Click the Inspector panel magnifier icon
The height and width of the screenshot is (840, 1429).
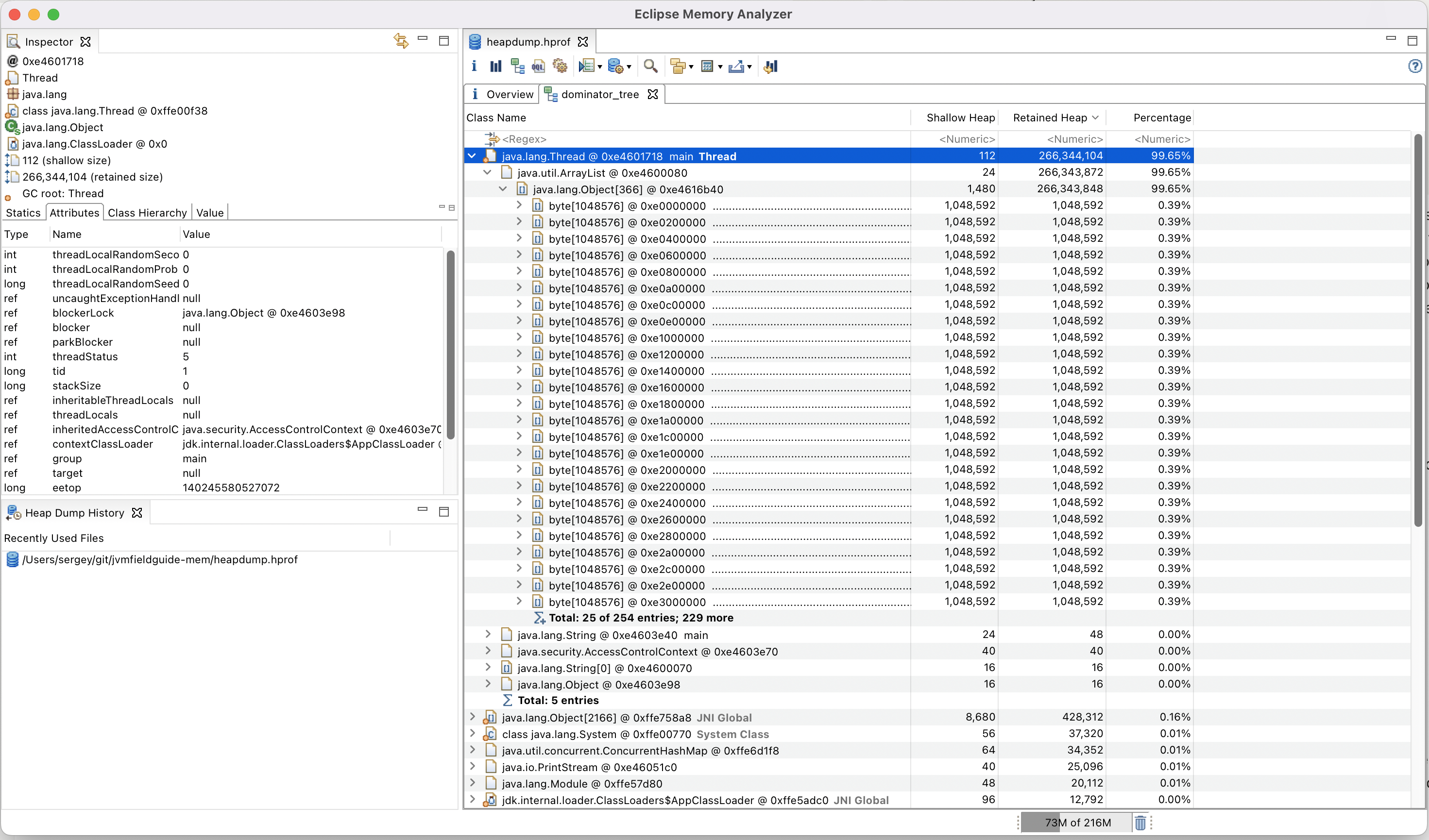click(x=13, y=41)
